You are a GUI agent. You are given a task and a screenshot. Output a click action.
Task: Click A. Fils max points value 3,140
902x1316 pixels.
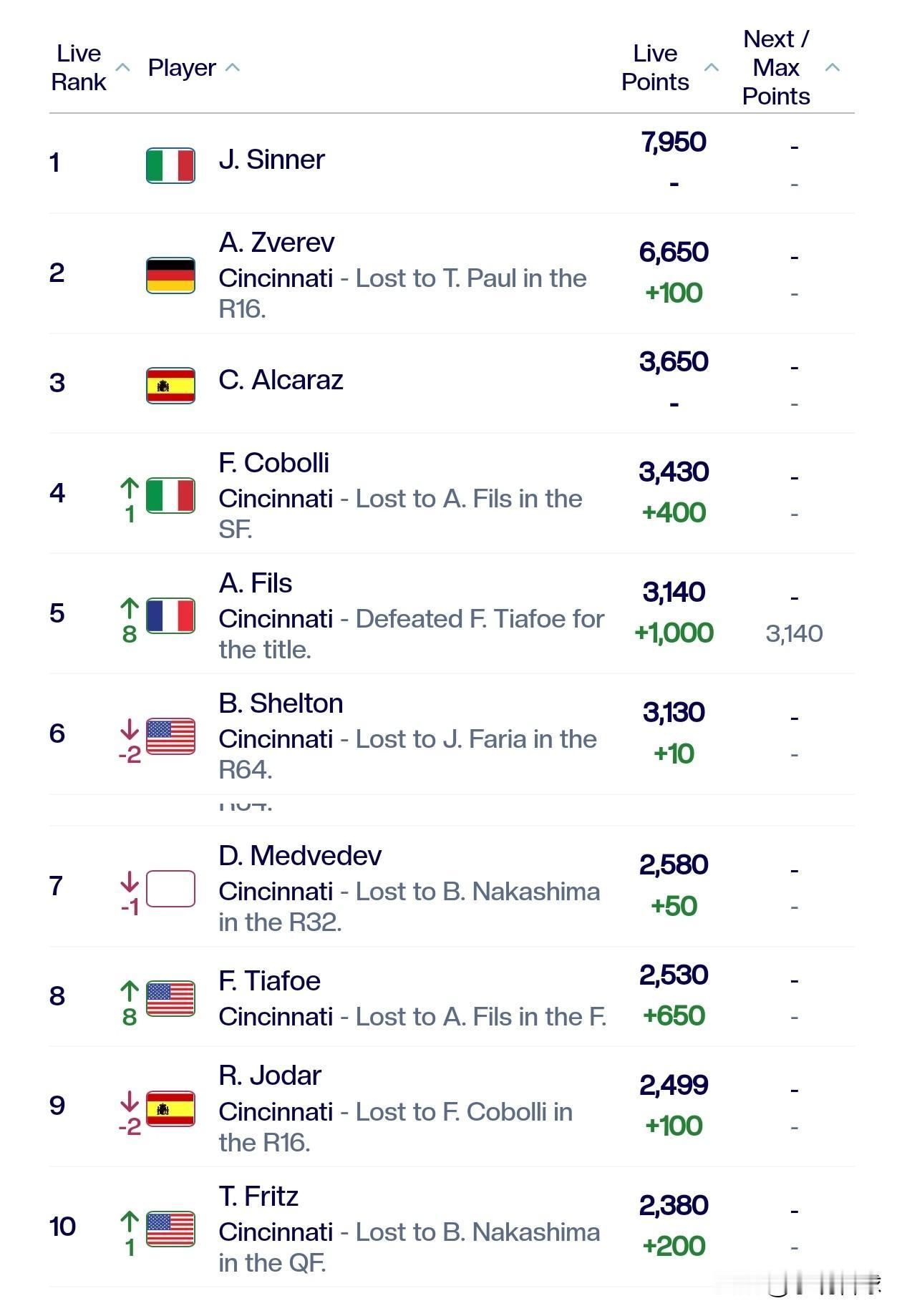(794, 633)
